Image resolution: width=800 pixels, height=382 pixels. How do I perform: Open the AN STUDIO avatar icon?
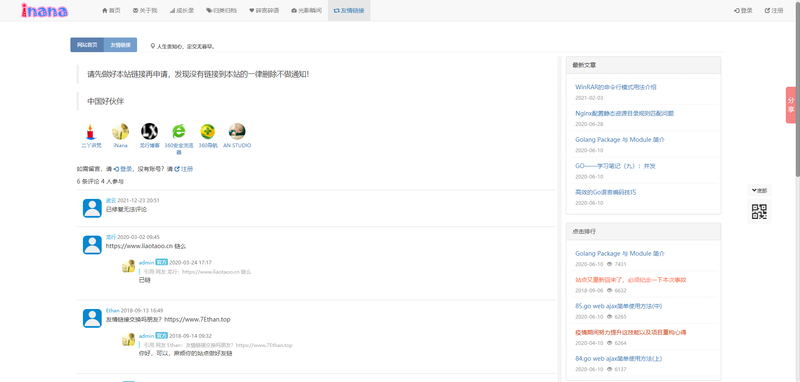tap(237, 132)
